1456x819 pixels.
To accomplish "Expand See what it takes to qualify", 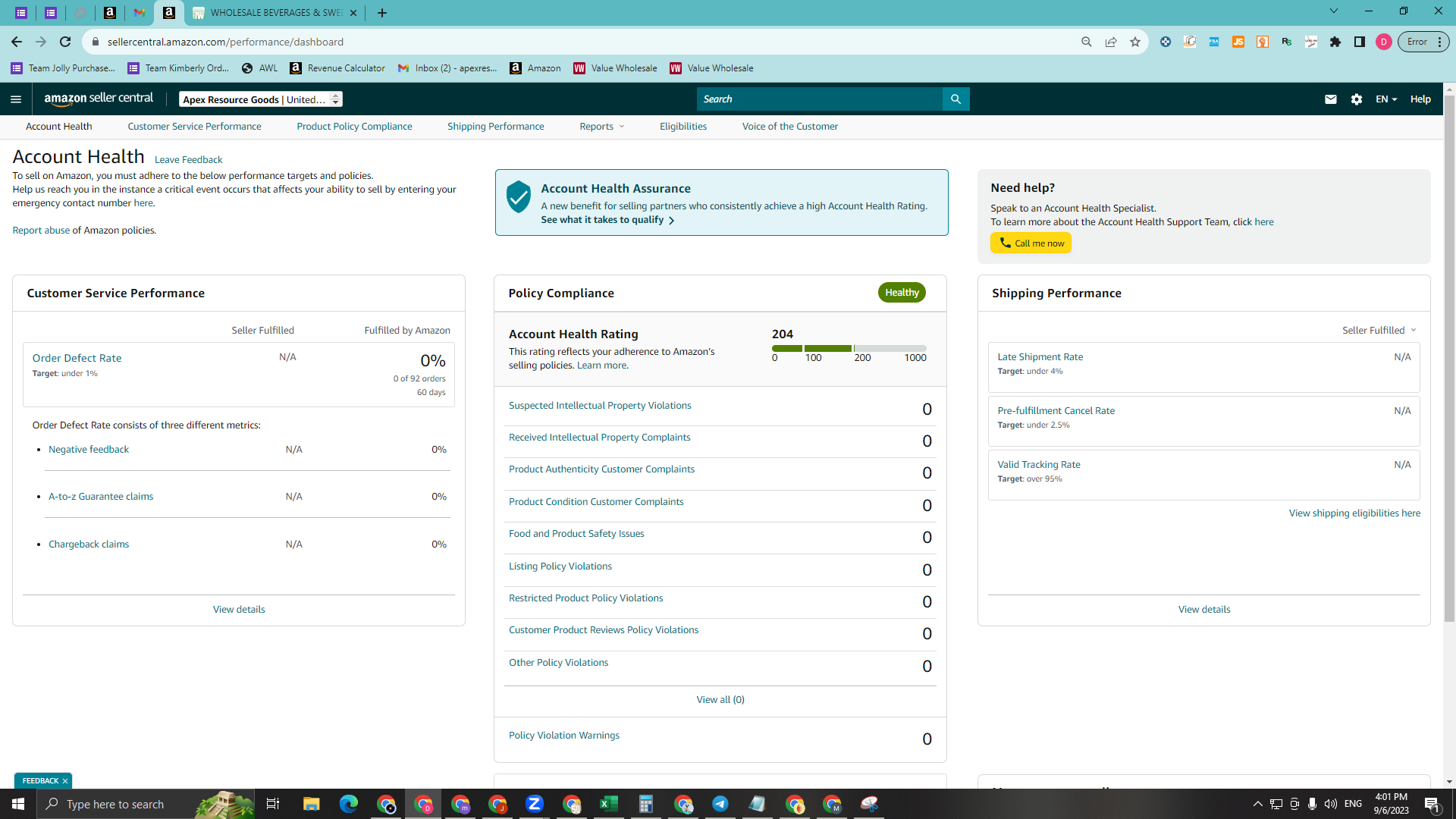I will (607, 220).
